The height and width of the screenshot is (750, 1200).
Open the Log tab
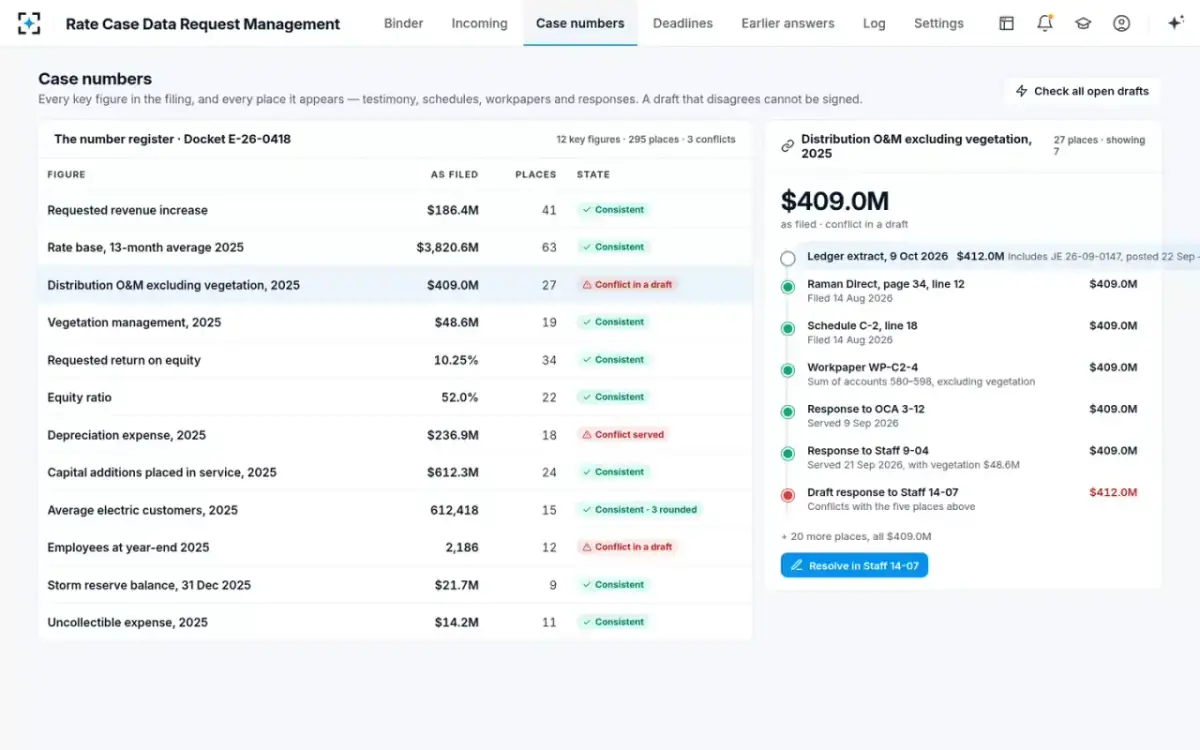tap(874, 23)
